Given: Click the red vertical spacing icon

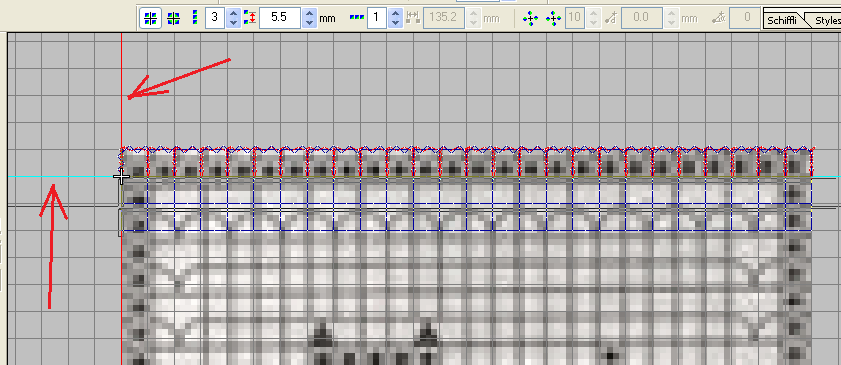Looking at the screenshot, I should pos(250,18).
